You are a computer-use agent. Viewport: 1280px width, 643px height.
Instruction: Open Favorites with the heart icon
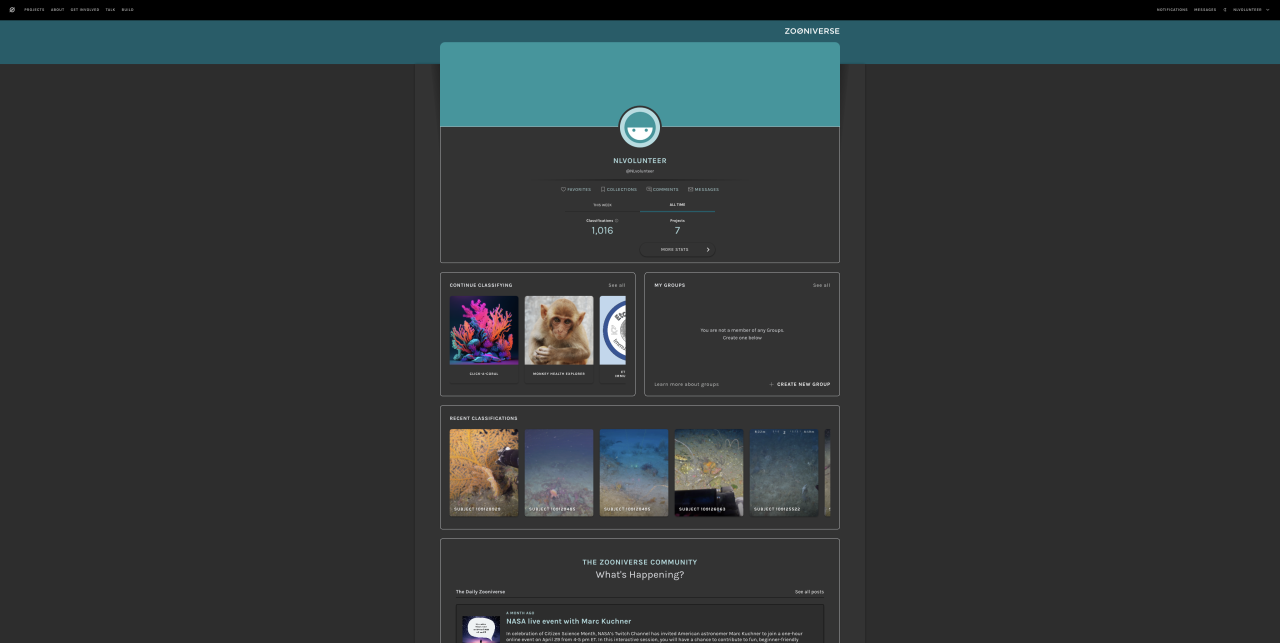pyautogui.click(x=576, y=189)
